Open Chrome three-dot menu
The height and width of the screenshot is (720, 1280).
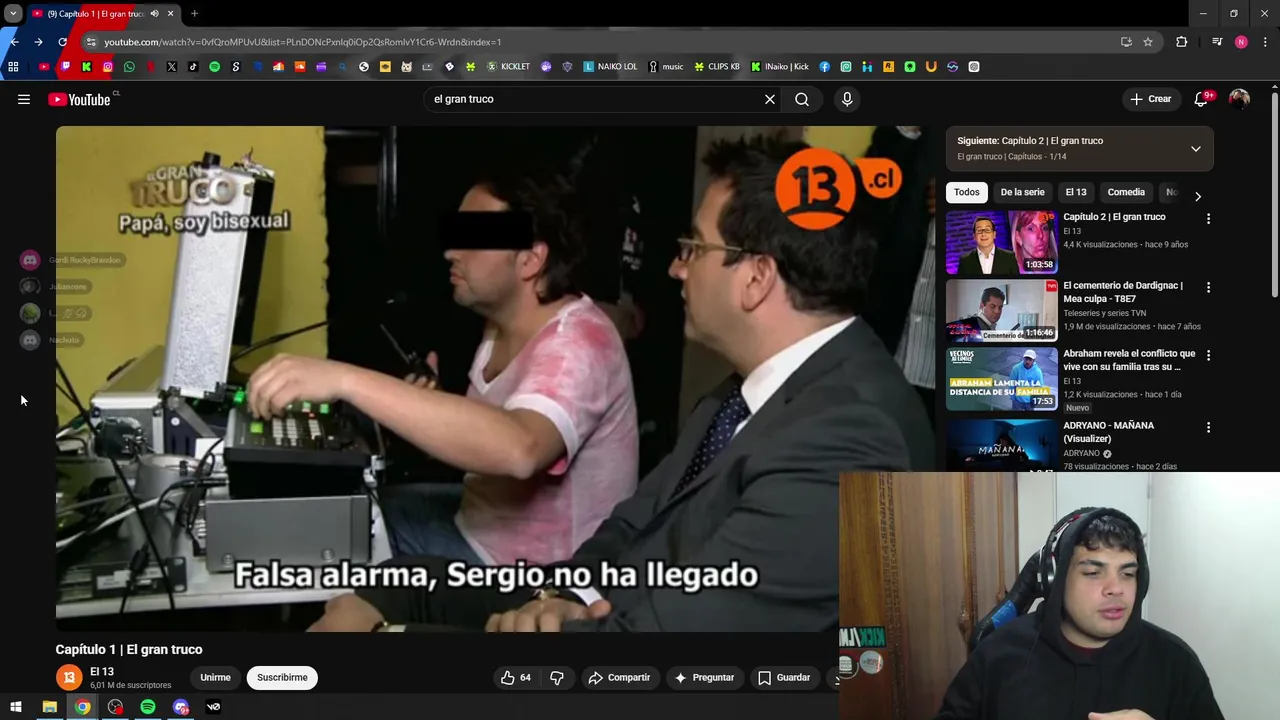pyautogui.click(x=1266, y=42)
